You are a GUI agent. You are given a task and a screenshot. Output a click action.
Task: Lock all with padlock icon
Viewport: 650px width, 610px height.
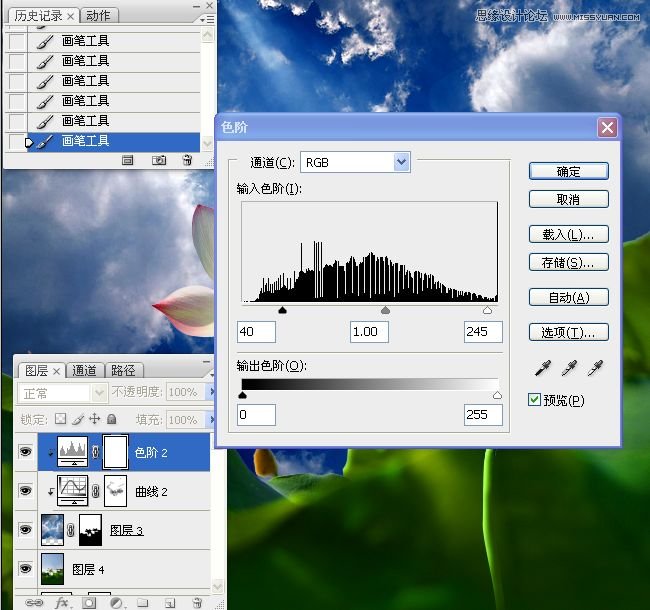tap(112, 419)
